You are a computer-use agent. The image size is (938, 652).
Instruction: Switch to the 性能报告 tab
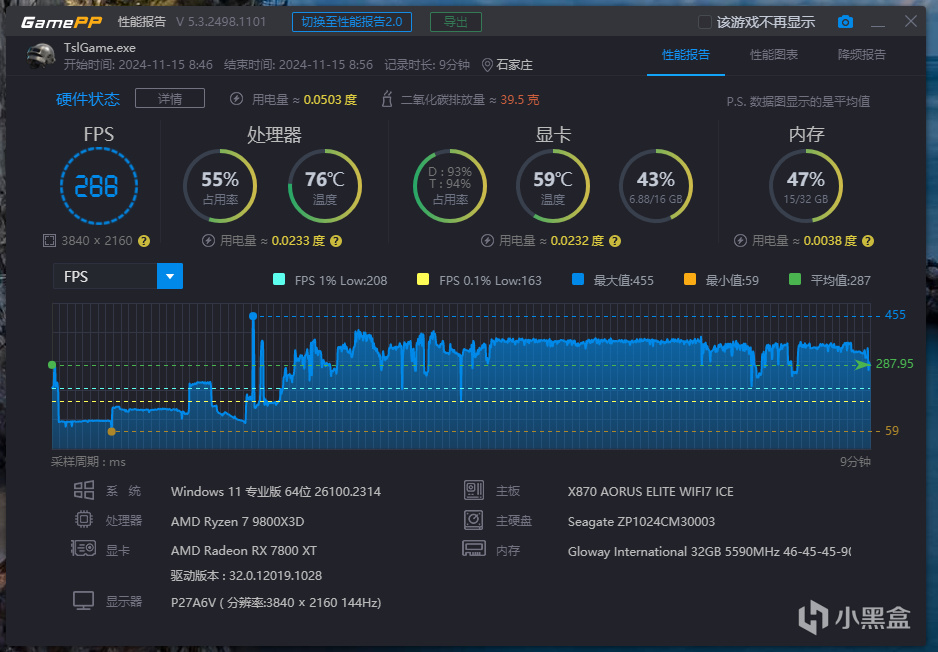tap(686, 55)
